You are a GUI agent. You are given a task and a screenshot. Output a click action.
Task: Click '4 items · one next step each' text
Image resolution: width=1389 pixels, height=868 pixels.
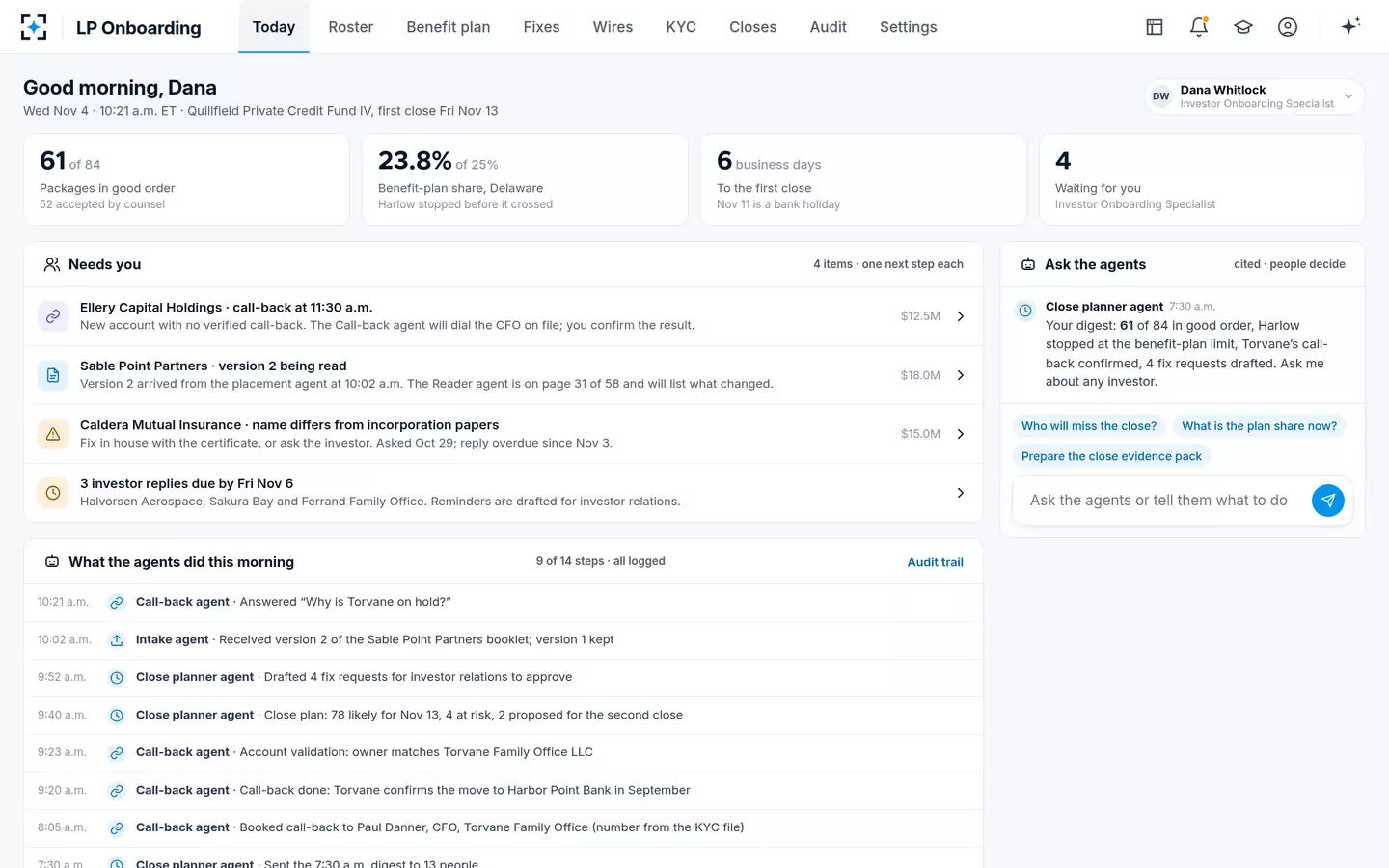[x=888, y=264]
